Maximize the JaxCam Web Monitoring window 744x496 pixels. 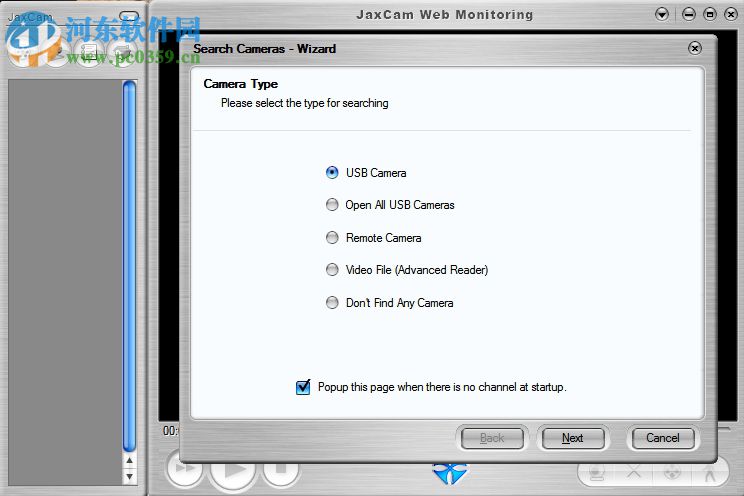point(710,14)
